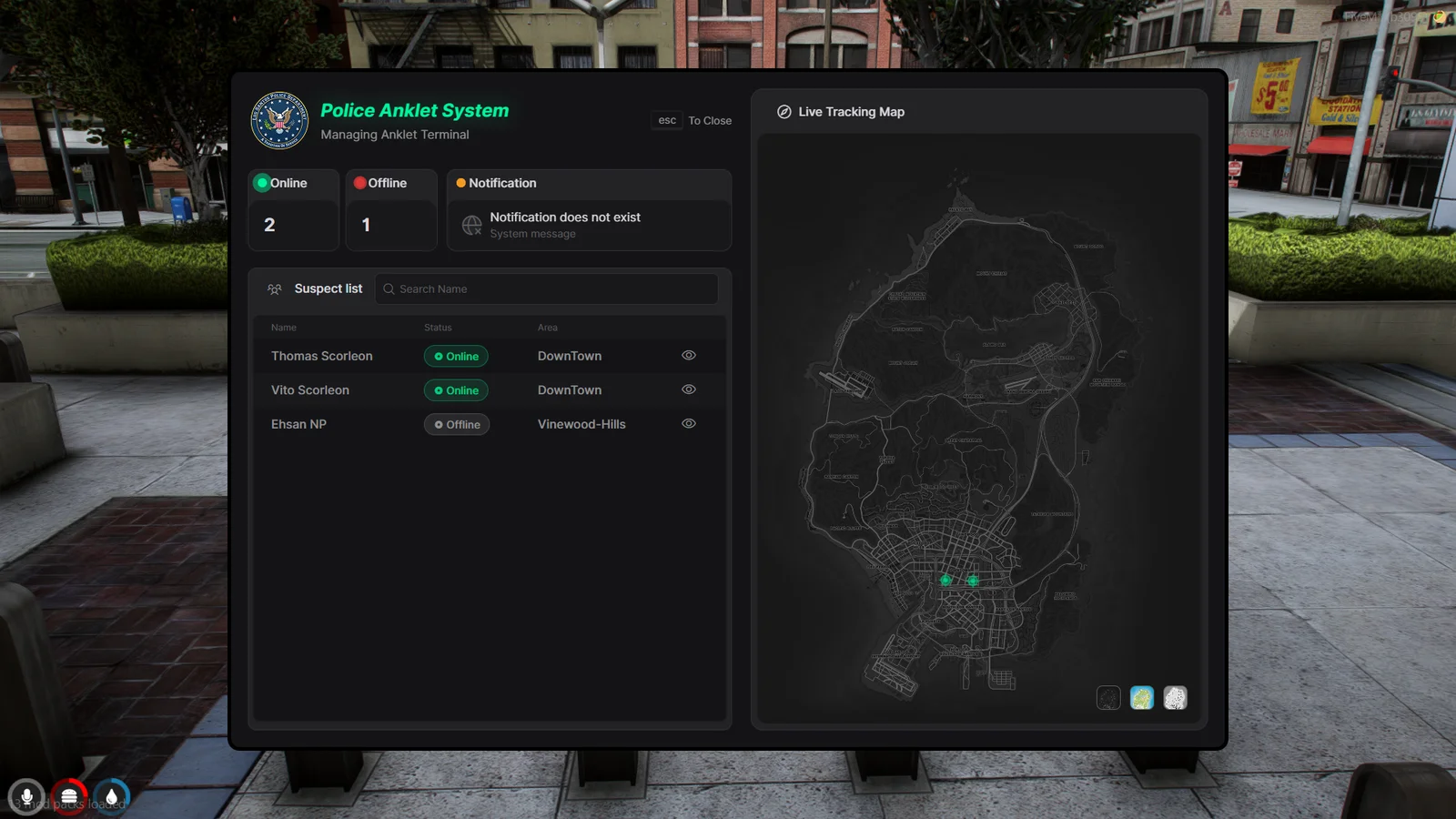The width and height of the screenshot is (1456, 819).
Task: Click the thirst water drop HUD icon
Action: (x=111, y=797)
